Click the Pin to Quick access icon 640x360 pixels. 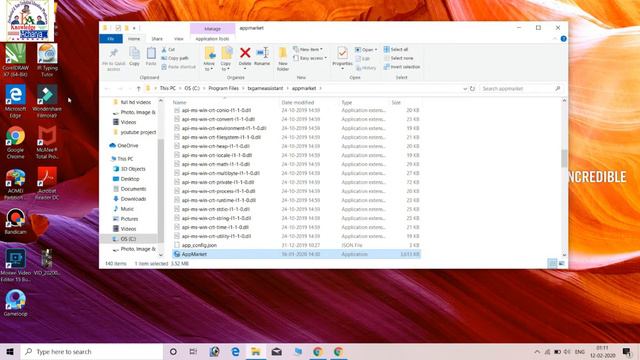(113, 53)
